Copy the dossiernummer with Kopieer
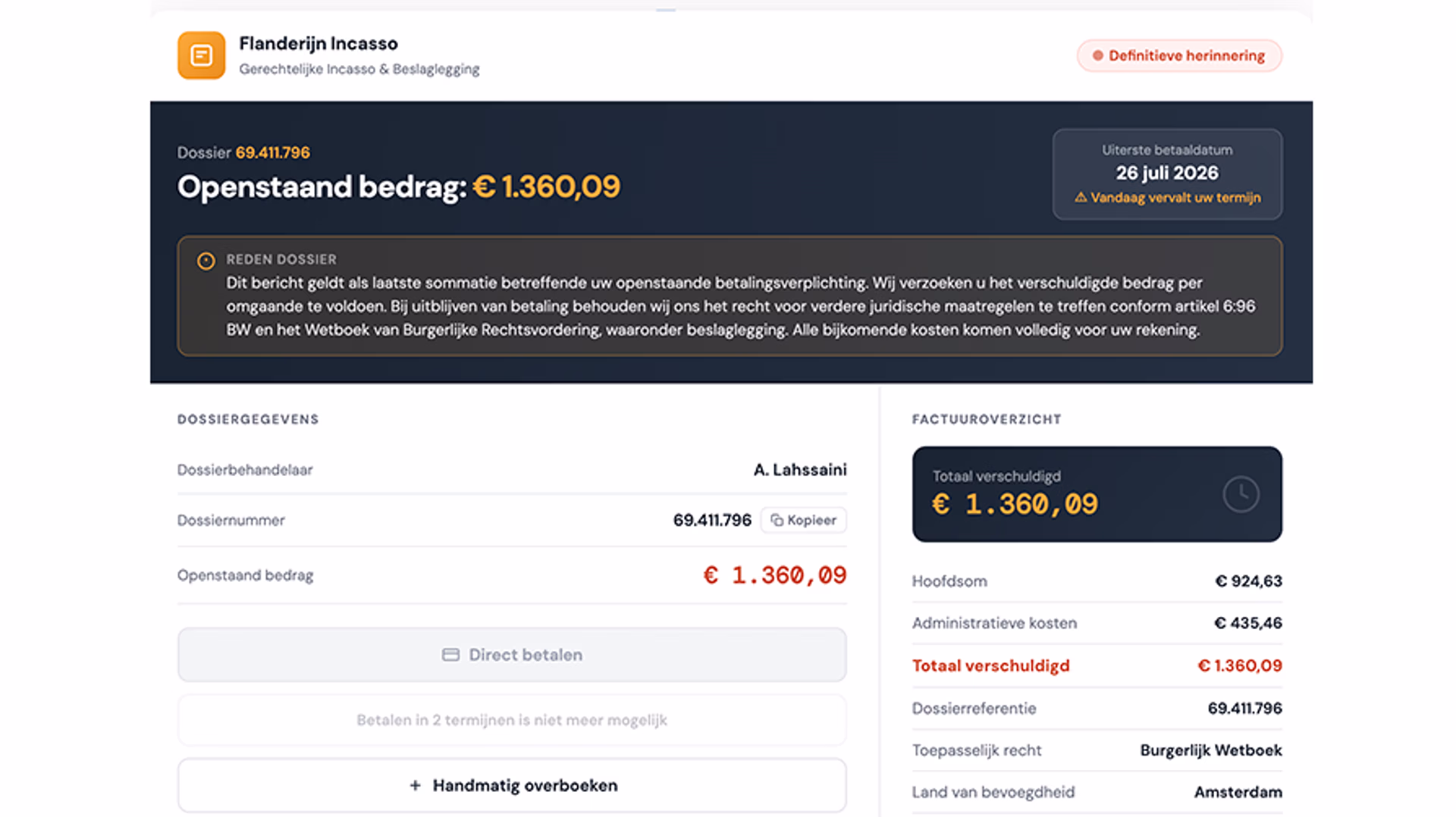 coord(803,520)
